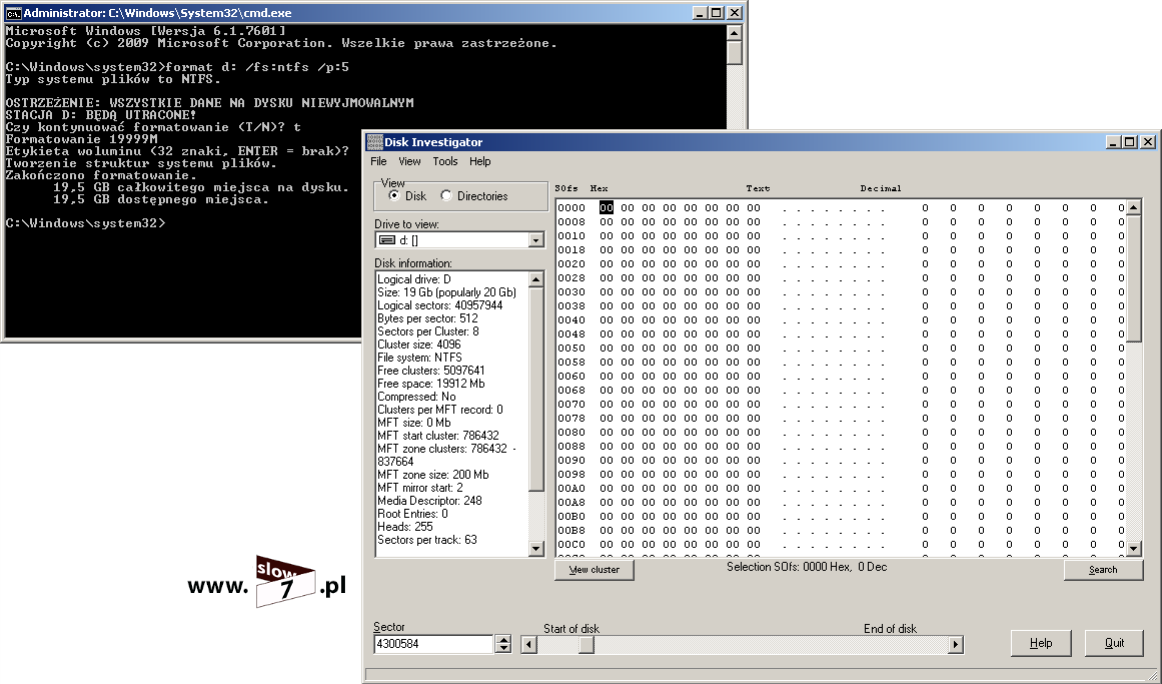
Task: Click offset row 00C0 in hex view
Action: coord(571,545)
